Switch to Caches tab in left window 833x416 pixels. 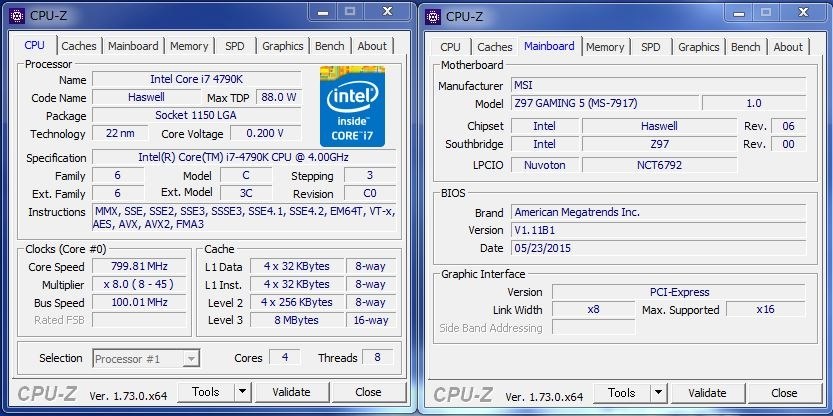tap(79, 46)
